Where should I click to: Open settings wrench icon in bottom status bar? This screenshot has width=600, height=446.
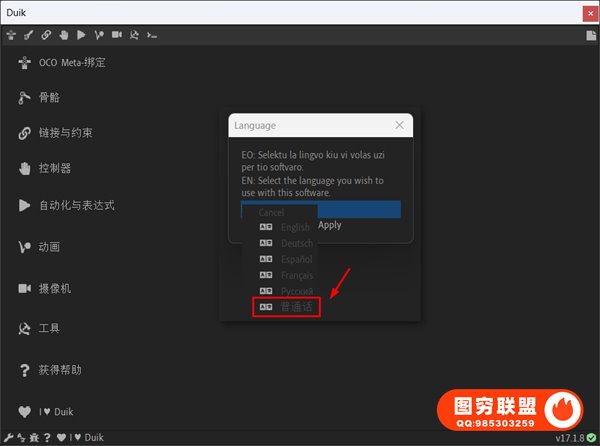pyautogui.click(x=9, y=438)
